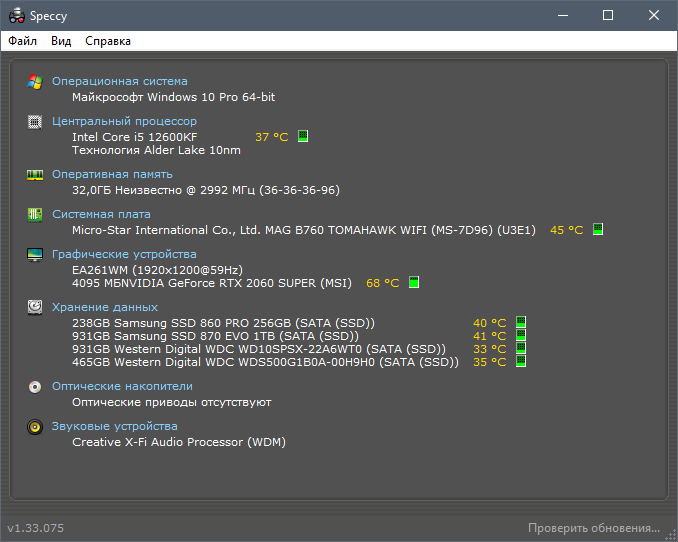The image size is (678, 542).
Task: Click the monitor icon beside Графические устройства
Action: pos(35,254)
